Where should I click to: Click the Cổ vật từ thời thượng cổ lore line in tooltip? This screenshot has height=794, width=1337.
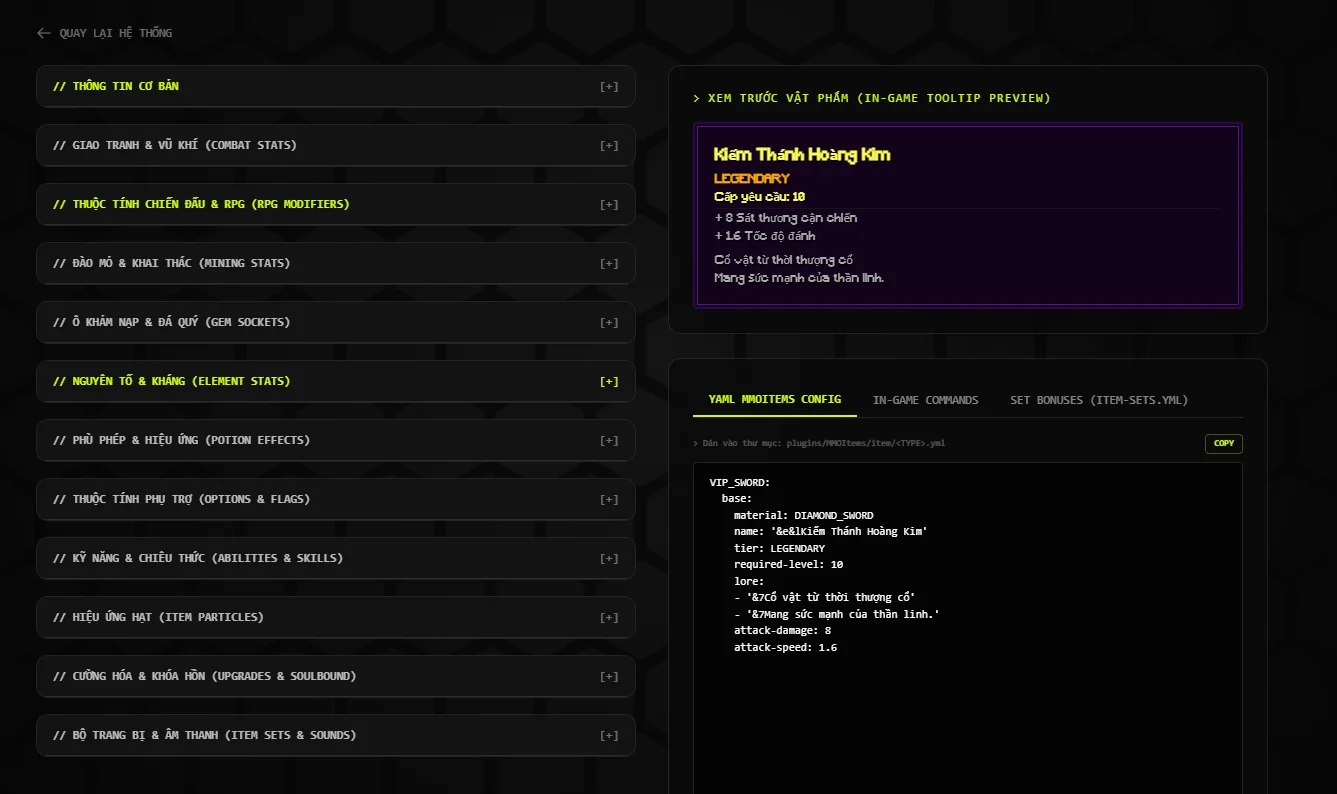[x=783, y=260]
